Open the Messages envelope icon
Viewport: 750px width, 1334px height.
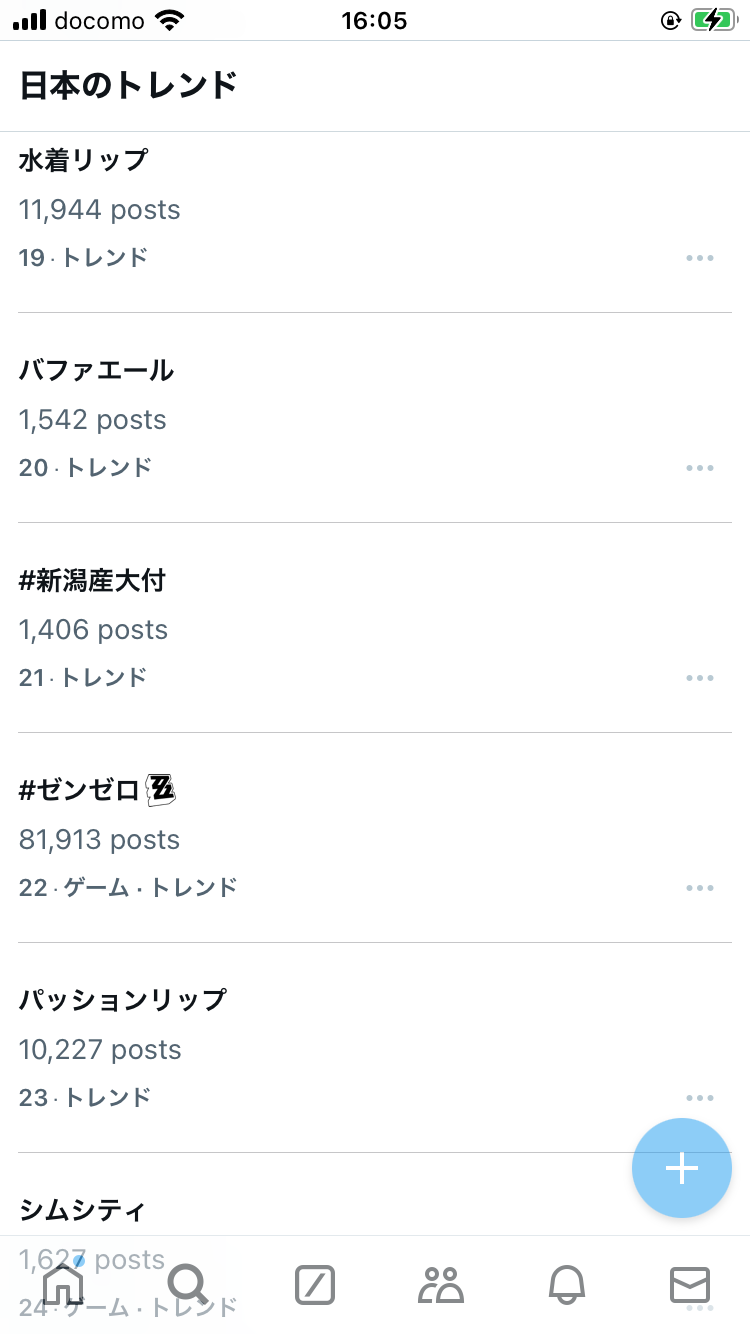pyautogui.click(x=690, y=1285)
